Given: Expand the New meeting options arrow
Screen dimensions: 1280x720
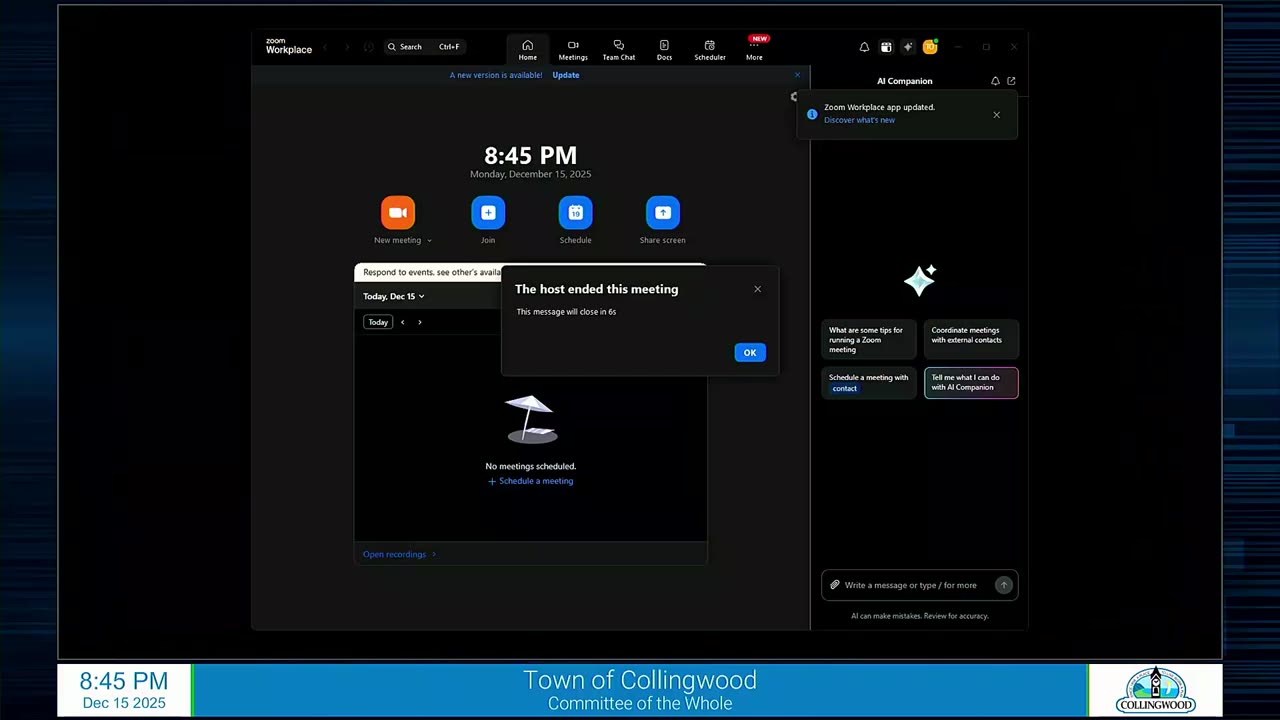Looking at the screenshot, I should pyautogui.click(x=429, y=241).
